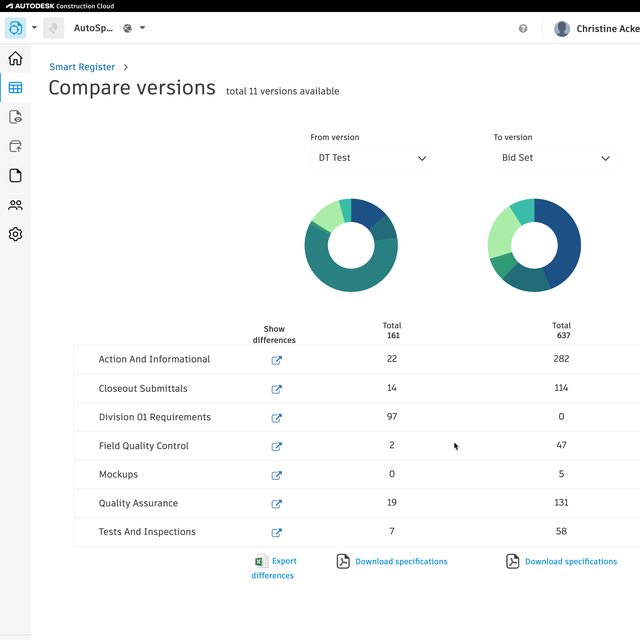Show differences for Field Quality Control
Image resolution: width=640 pixels, height=640 pixels.
click(x=277, y=447)
